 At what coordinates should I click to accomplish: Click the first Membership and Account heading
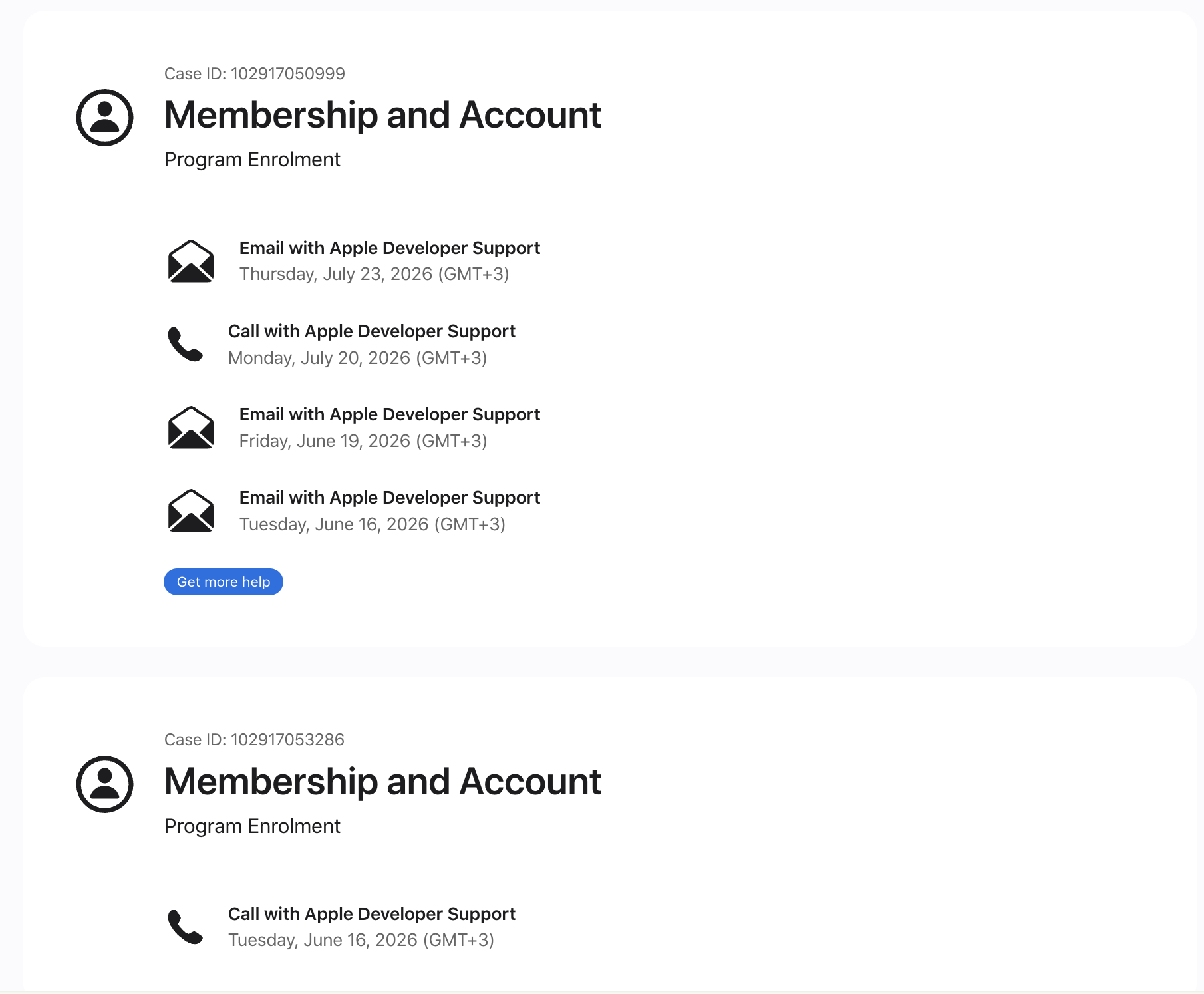click(x=382, y=115)
